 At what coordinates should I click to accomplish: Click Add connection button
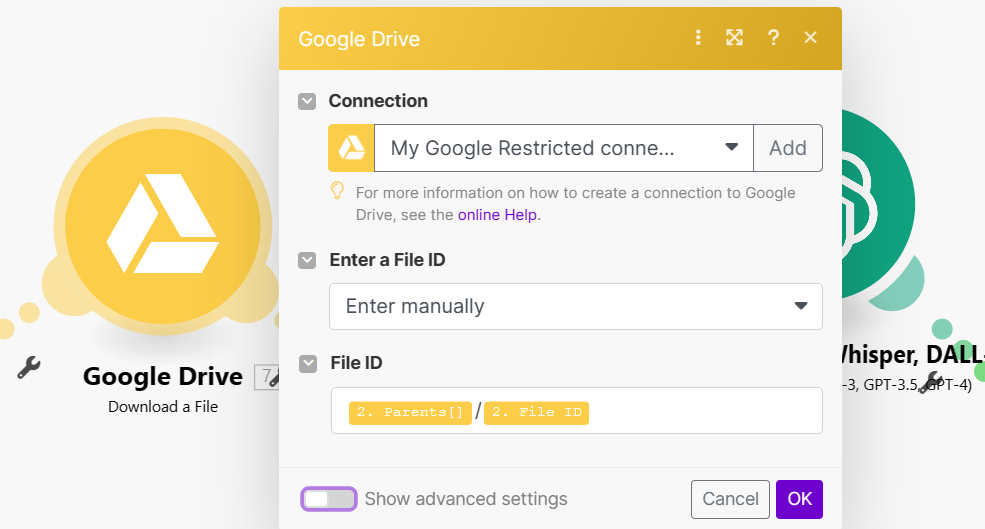point(787,148)
